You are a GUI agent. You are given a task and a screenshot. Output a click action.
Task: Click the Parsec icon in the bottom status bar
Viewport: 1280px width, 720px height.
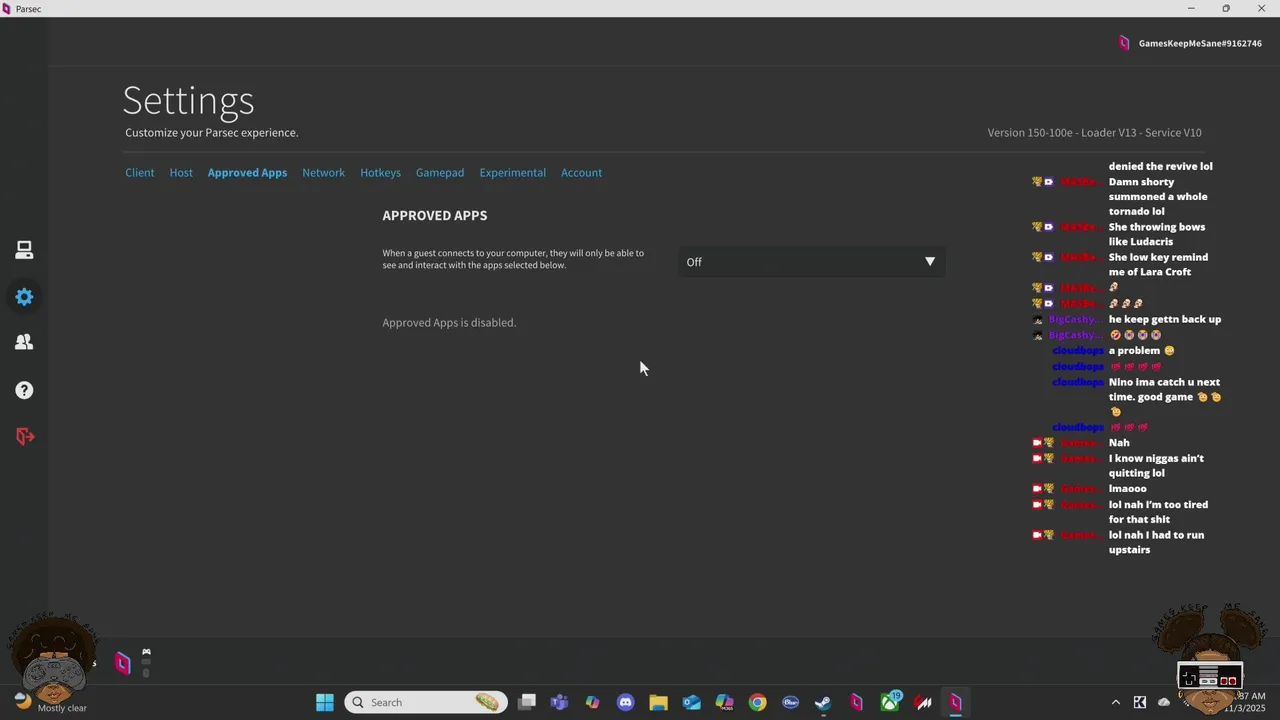(122, 663)
